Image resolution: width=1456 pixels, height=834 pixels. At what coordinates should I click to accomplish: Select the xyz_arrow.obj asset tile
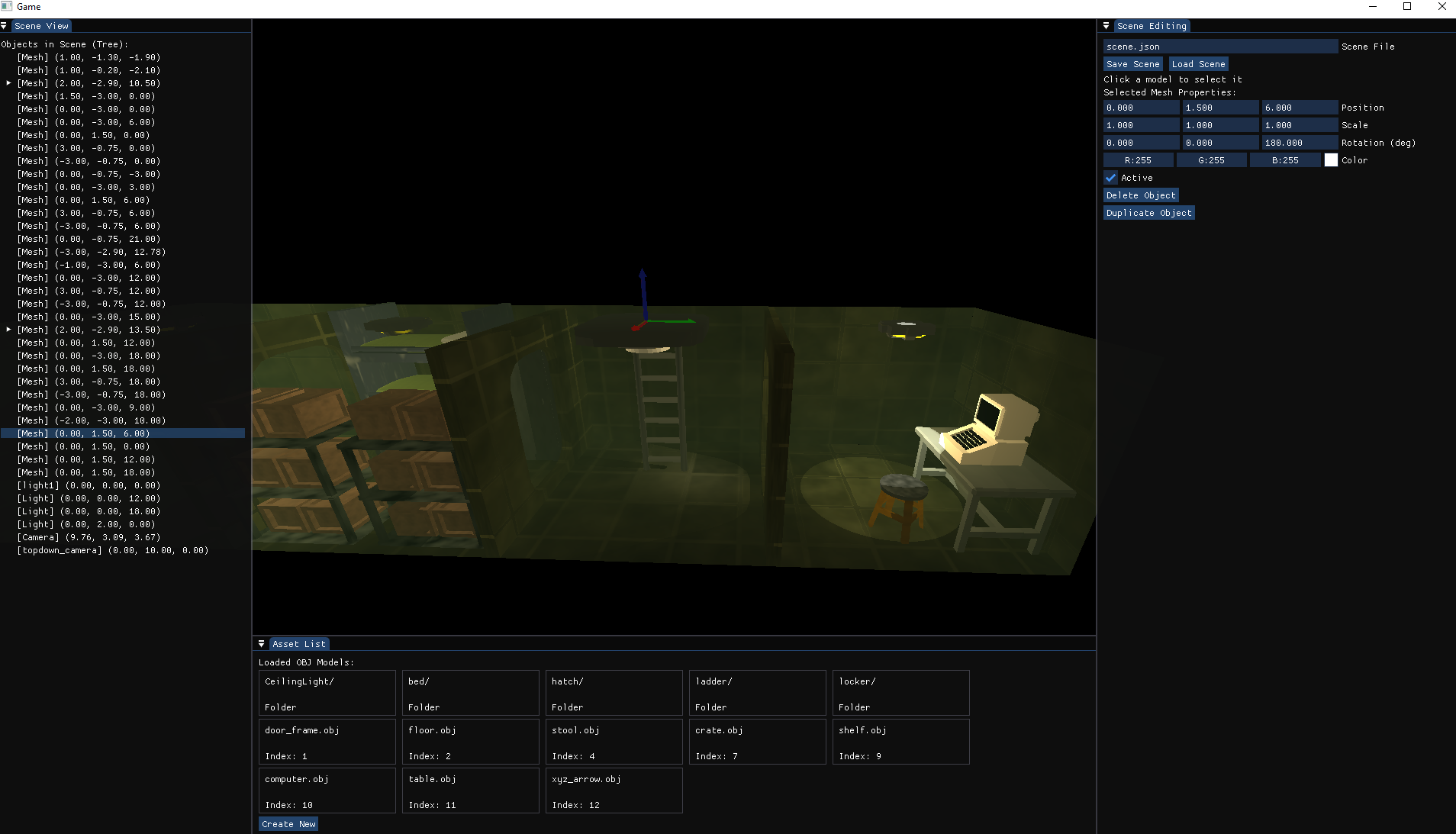pos(614,791)
